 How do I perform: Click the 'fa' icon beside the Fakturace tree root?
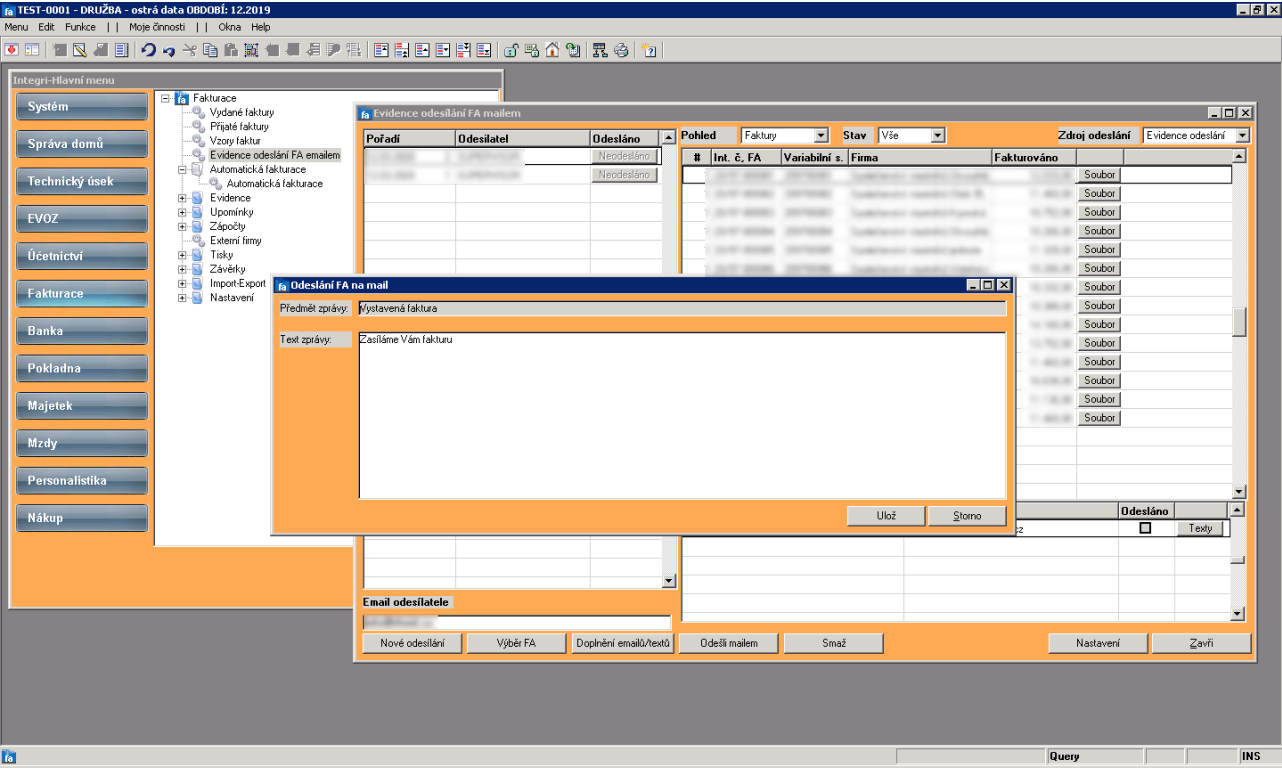click(x=181, y=99)
